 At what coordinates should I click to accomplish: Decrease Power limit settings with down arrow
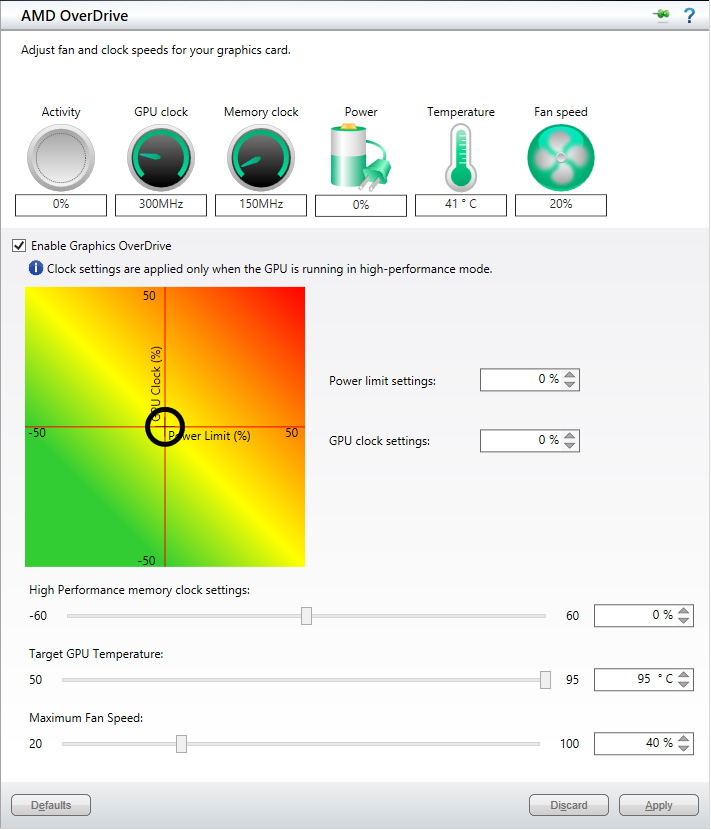570,384
